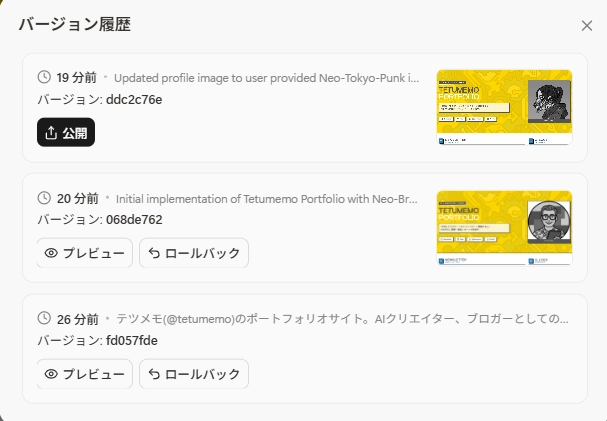Click the clock icon beside 26 分前

[44, 319]
